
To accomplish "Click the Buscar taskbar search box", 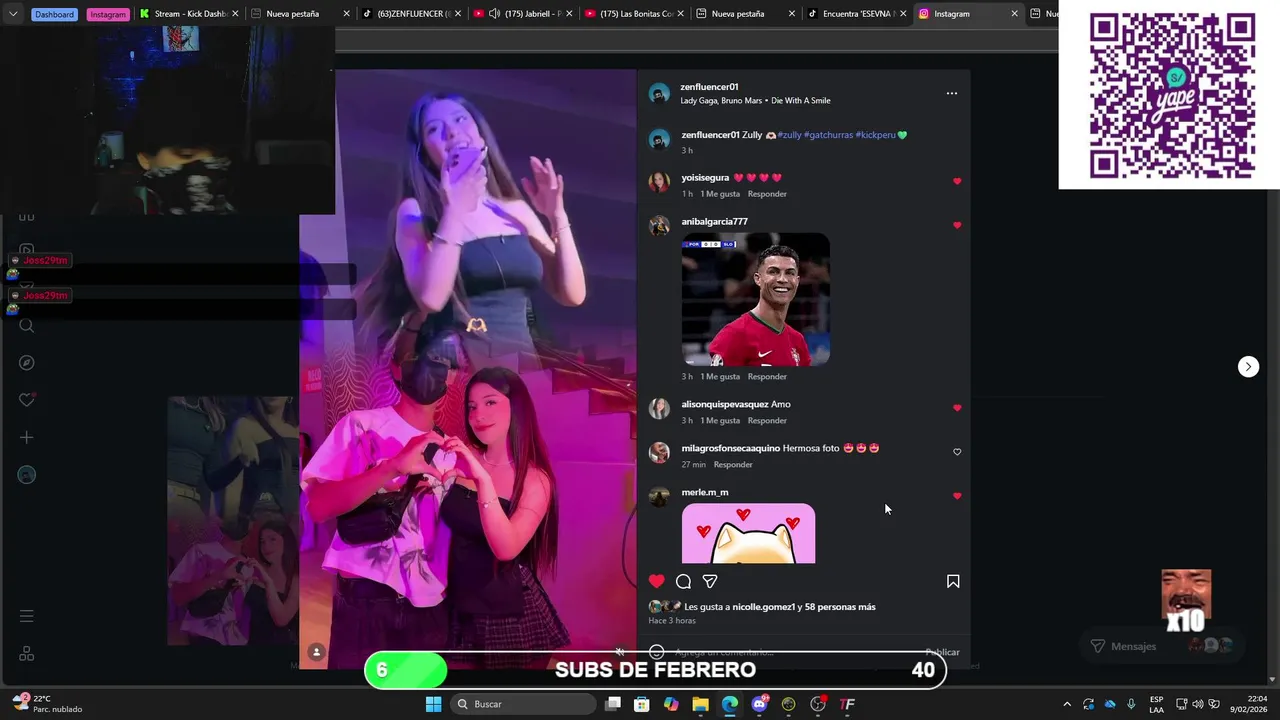I will tap(522, 704).
